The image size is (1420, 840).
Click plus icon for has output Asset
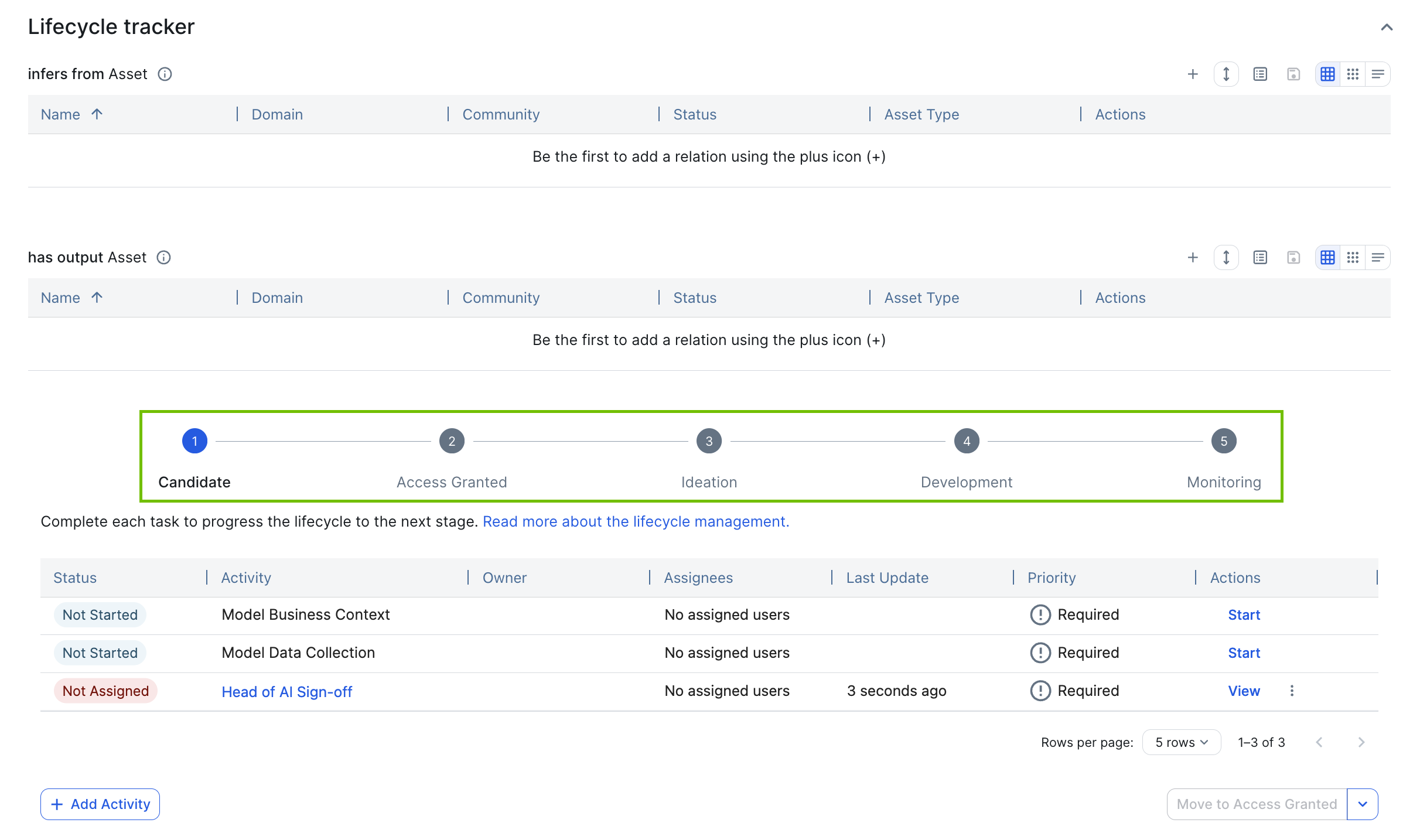(x=1193, y=258)
